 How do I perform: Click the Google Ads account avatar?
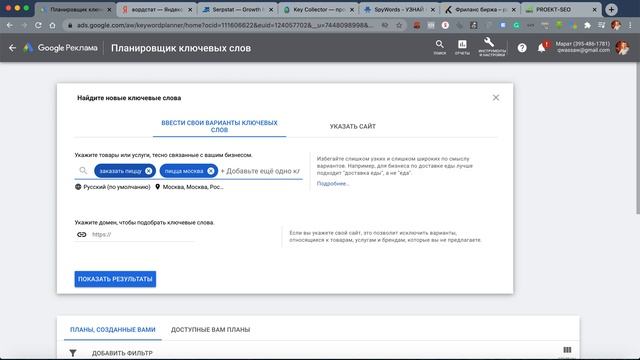[x=622, y=48]
